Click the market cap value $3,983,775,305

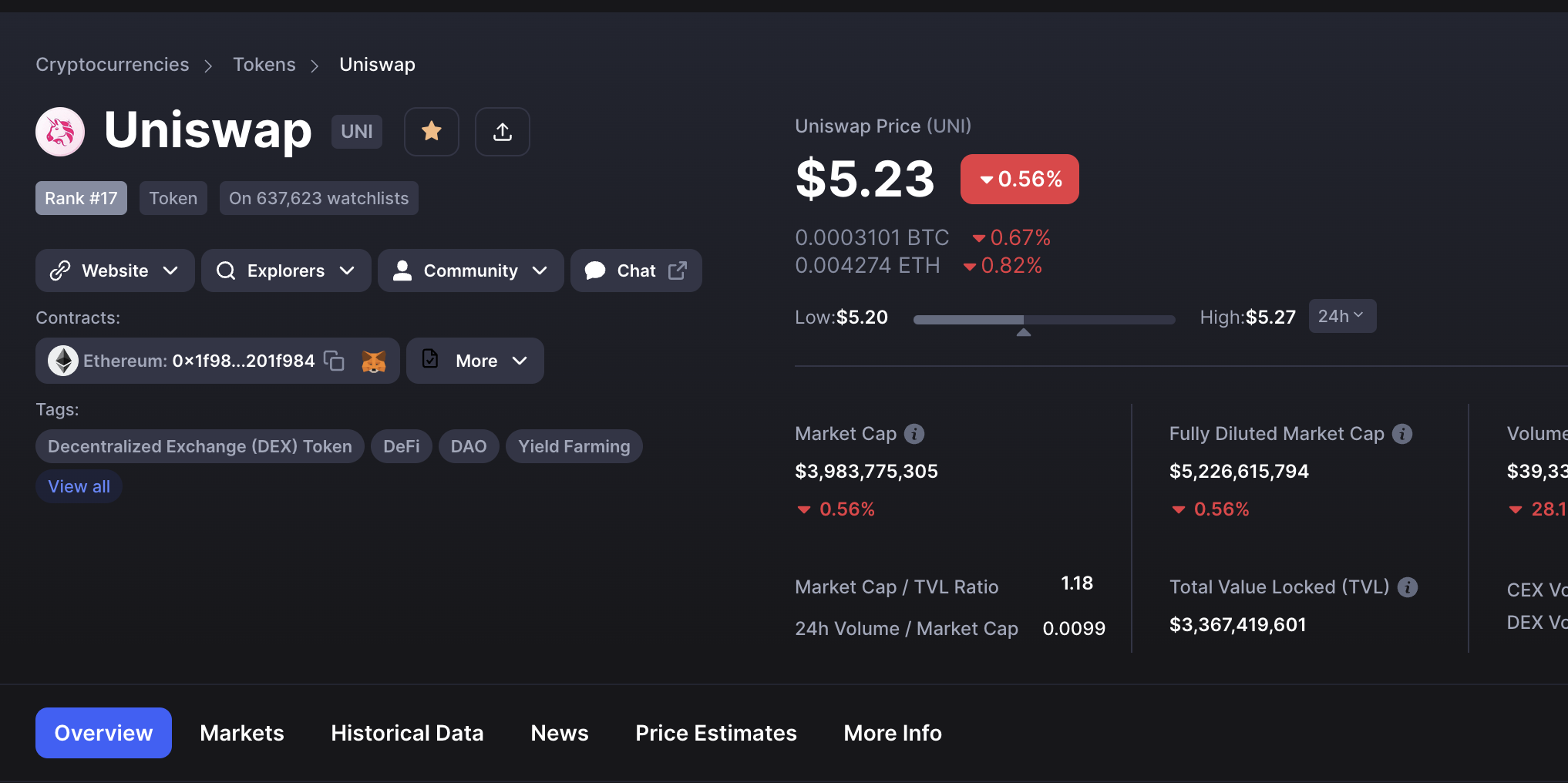[x=866, y=471]
